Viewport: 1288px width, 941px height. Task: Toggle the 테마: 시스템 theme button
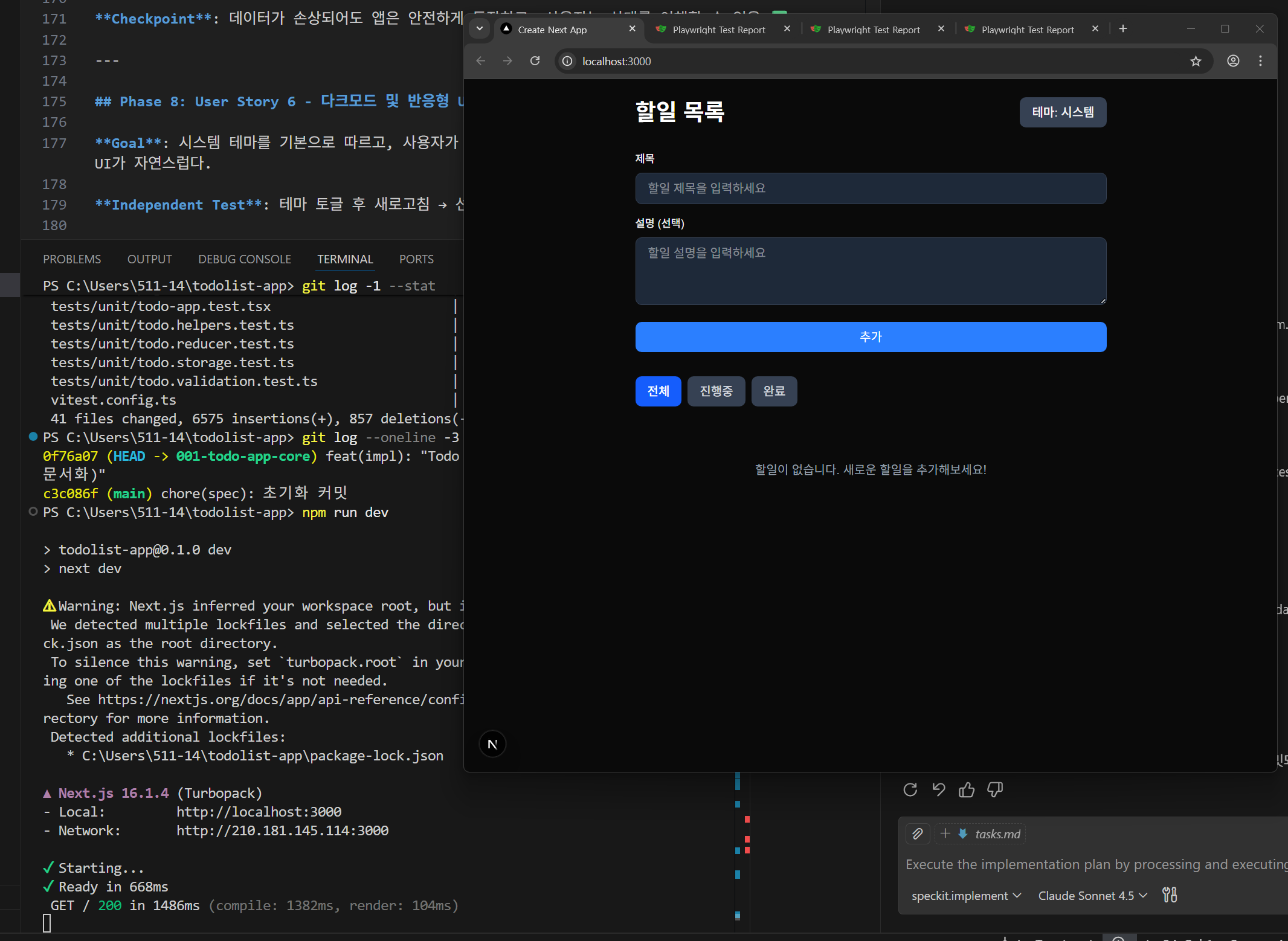click(1063, 112)
